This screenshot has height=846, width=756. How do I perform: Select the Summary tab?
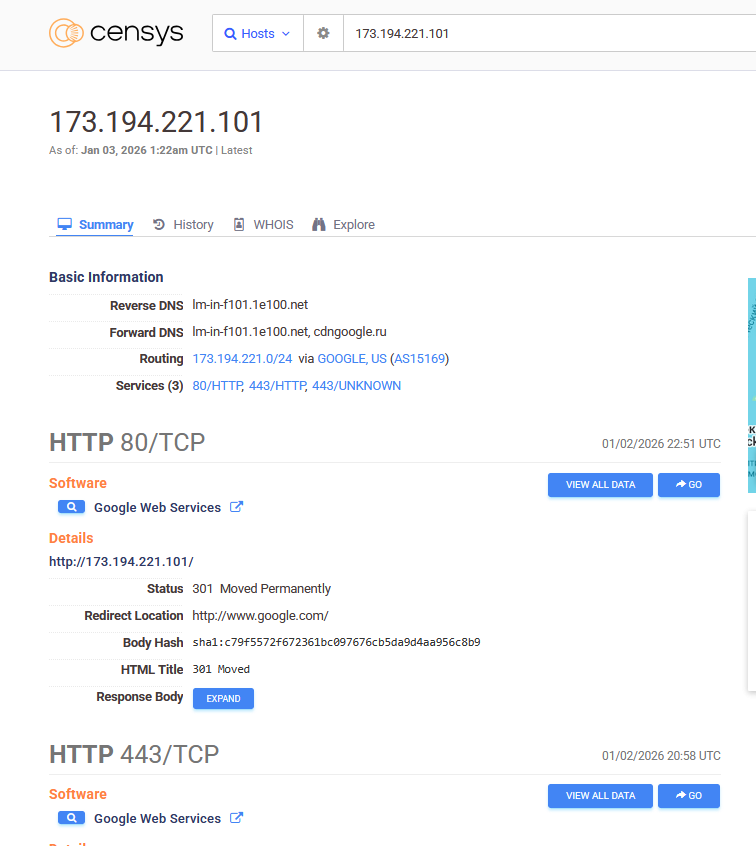96,225
